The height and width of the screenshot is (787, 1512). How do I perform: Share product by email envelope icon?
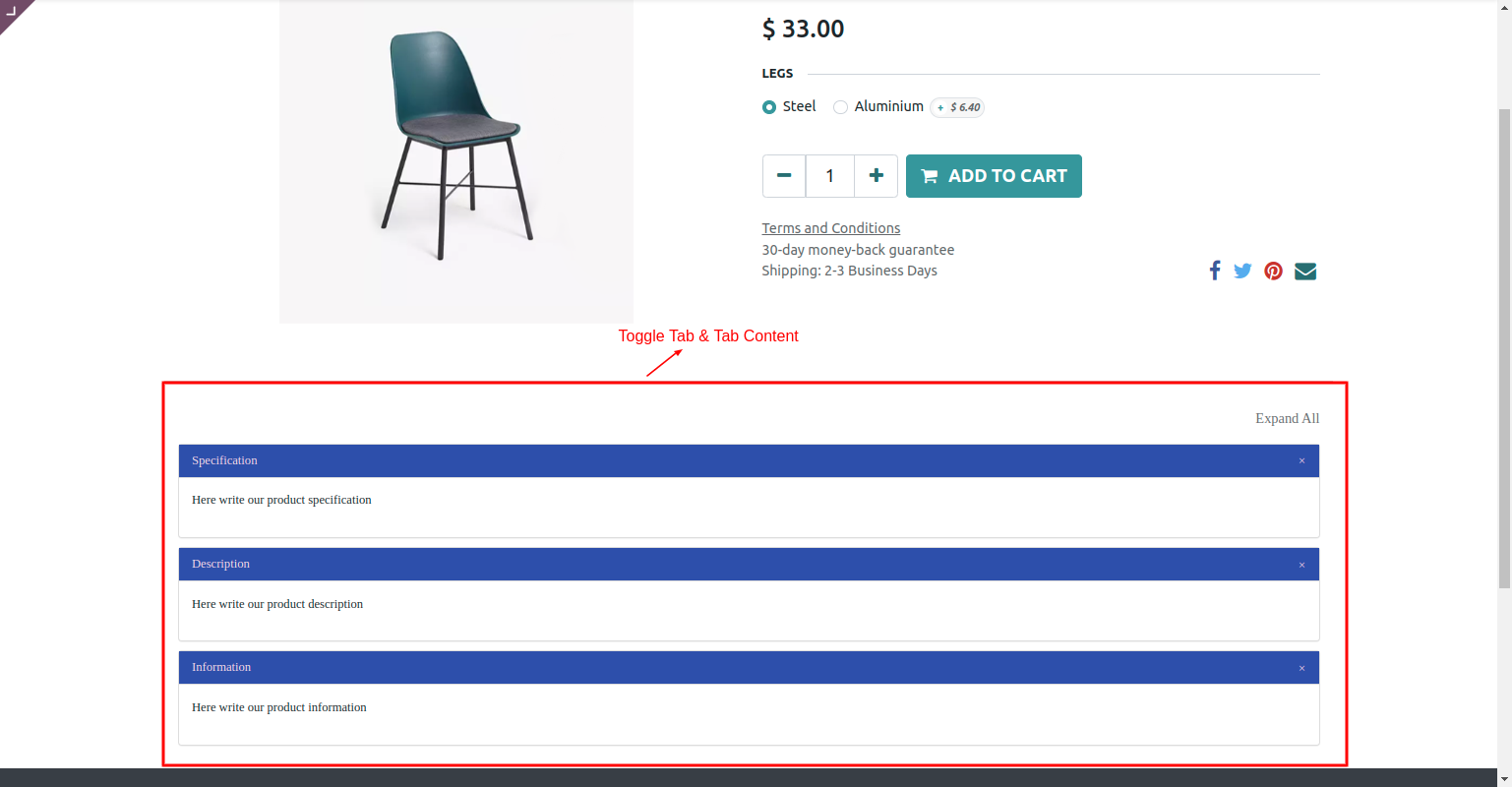click(x=1305, y=271)
